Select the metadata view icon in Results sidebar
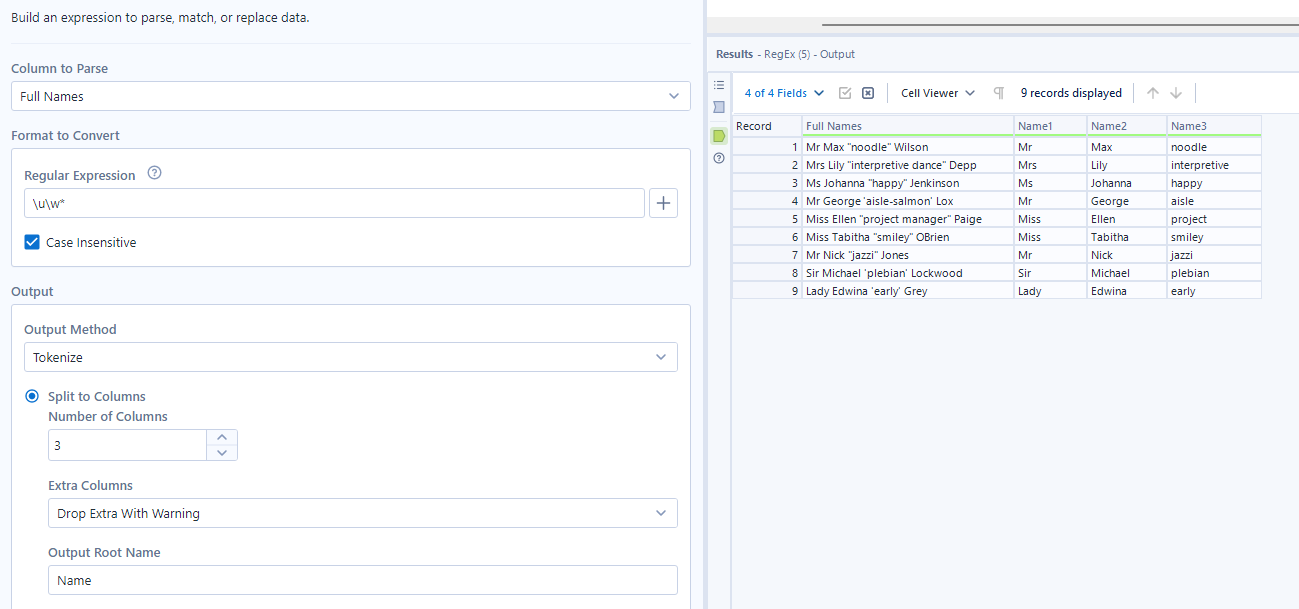1299x609 pixels. point(719,107)
